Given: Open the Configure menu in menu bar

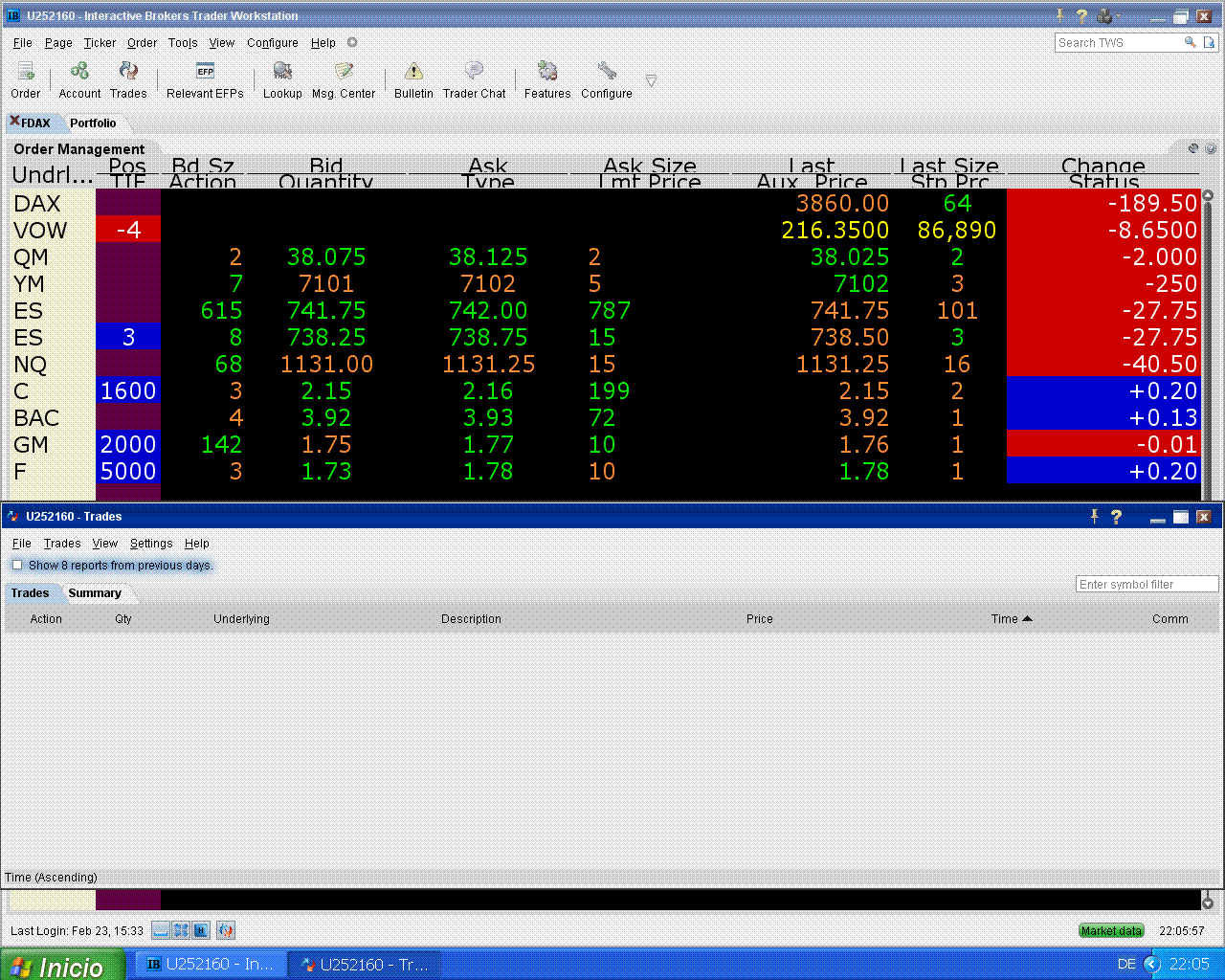Looking at the screenshot, I should pyautogui.click(x=273, y=42).
